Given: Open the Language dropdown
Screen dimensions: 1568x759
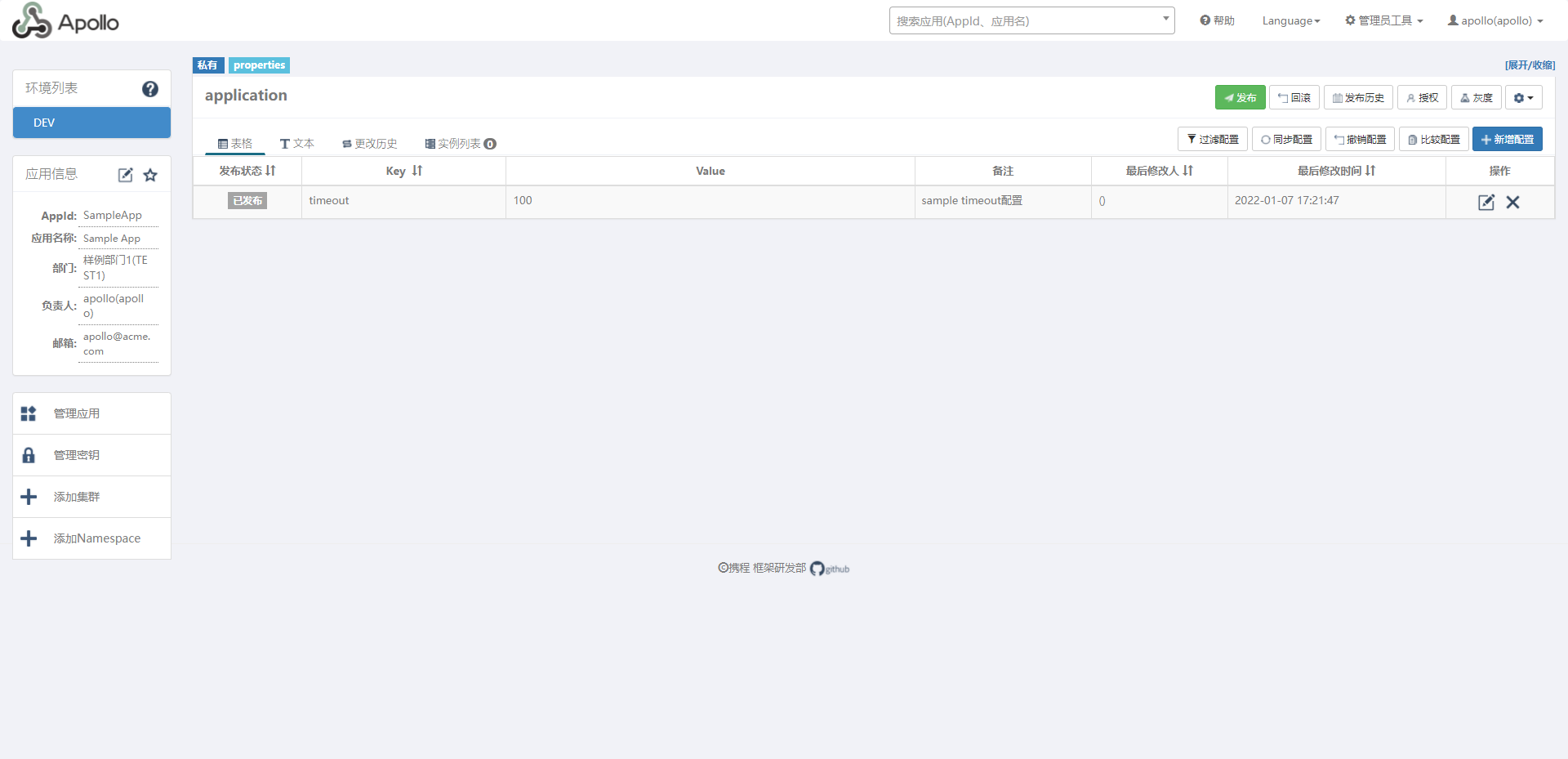Looking at the screenshot, I should pos(1291,20).
